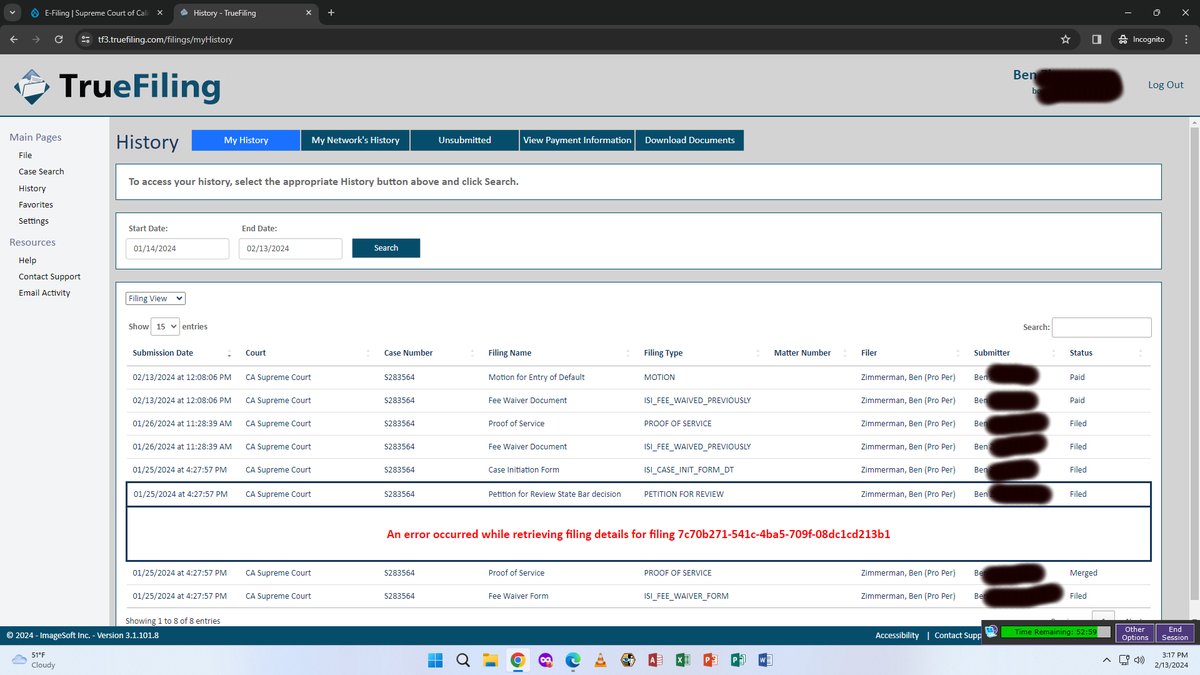
Task: Open Favorites in the sidebar
Action: [36, 204]
